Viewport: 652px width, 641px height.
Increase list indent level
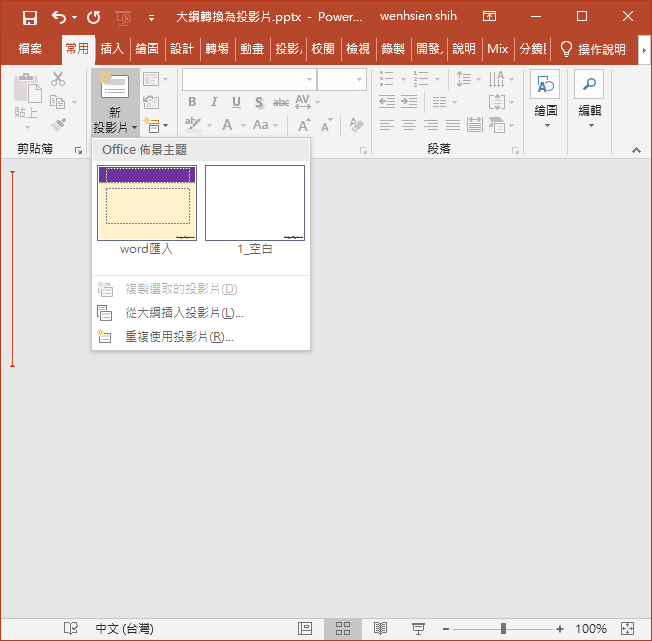click(409, 102)
